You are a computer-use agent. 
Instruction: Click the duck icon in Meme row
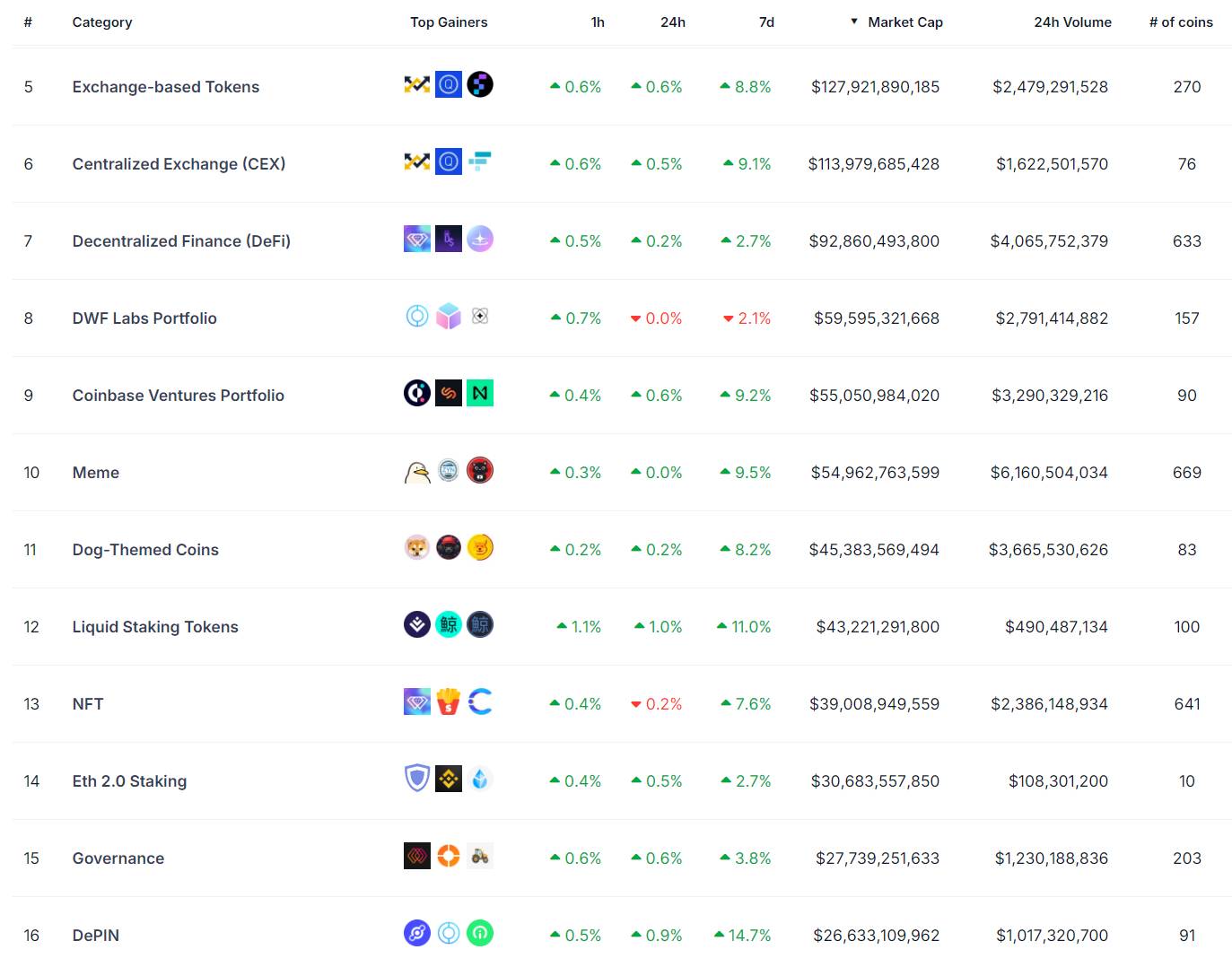pos(417,471)
